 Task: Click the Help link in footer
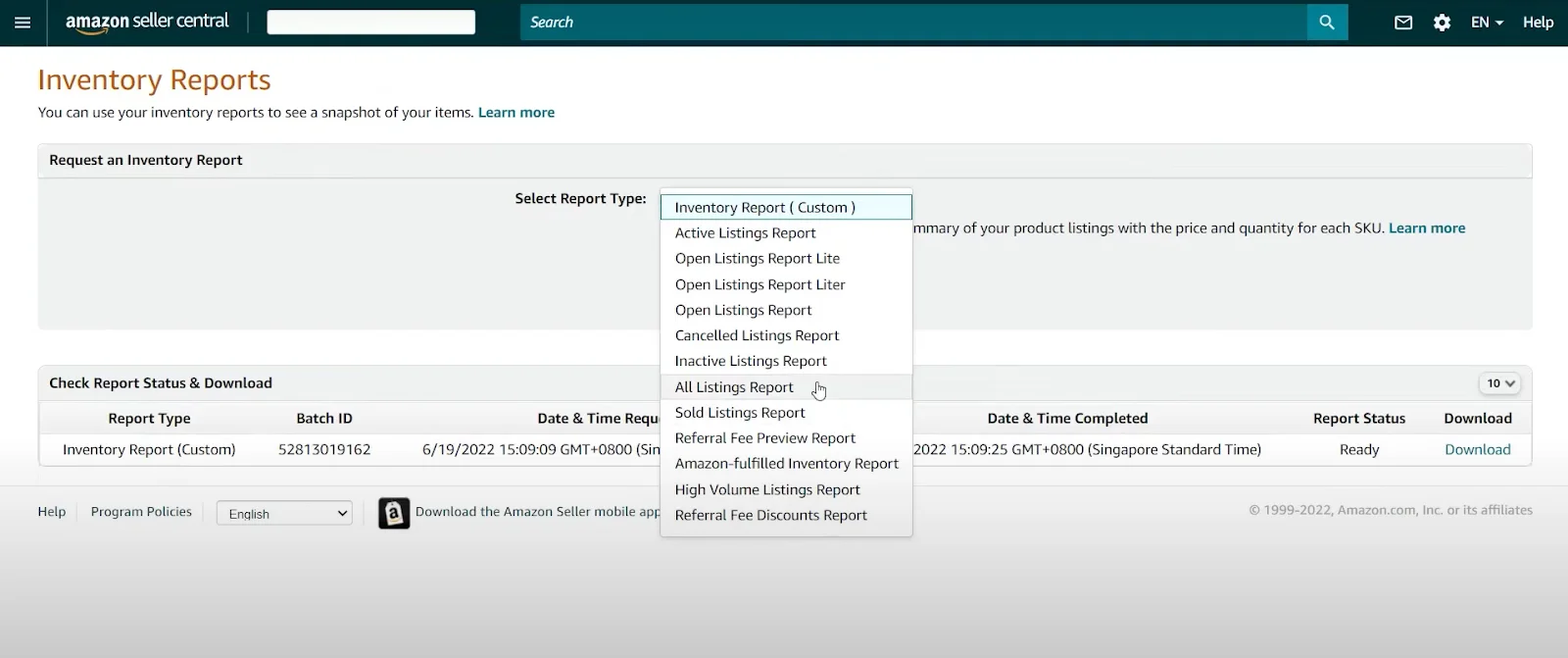click(x=52, y=512)
